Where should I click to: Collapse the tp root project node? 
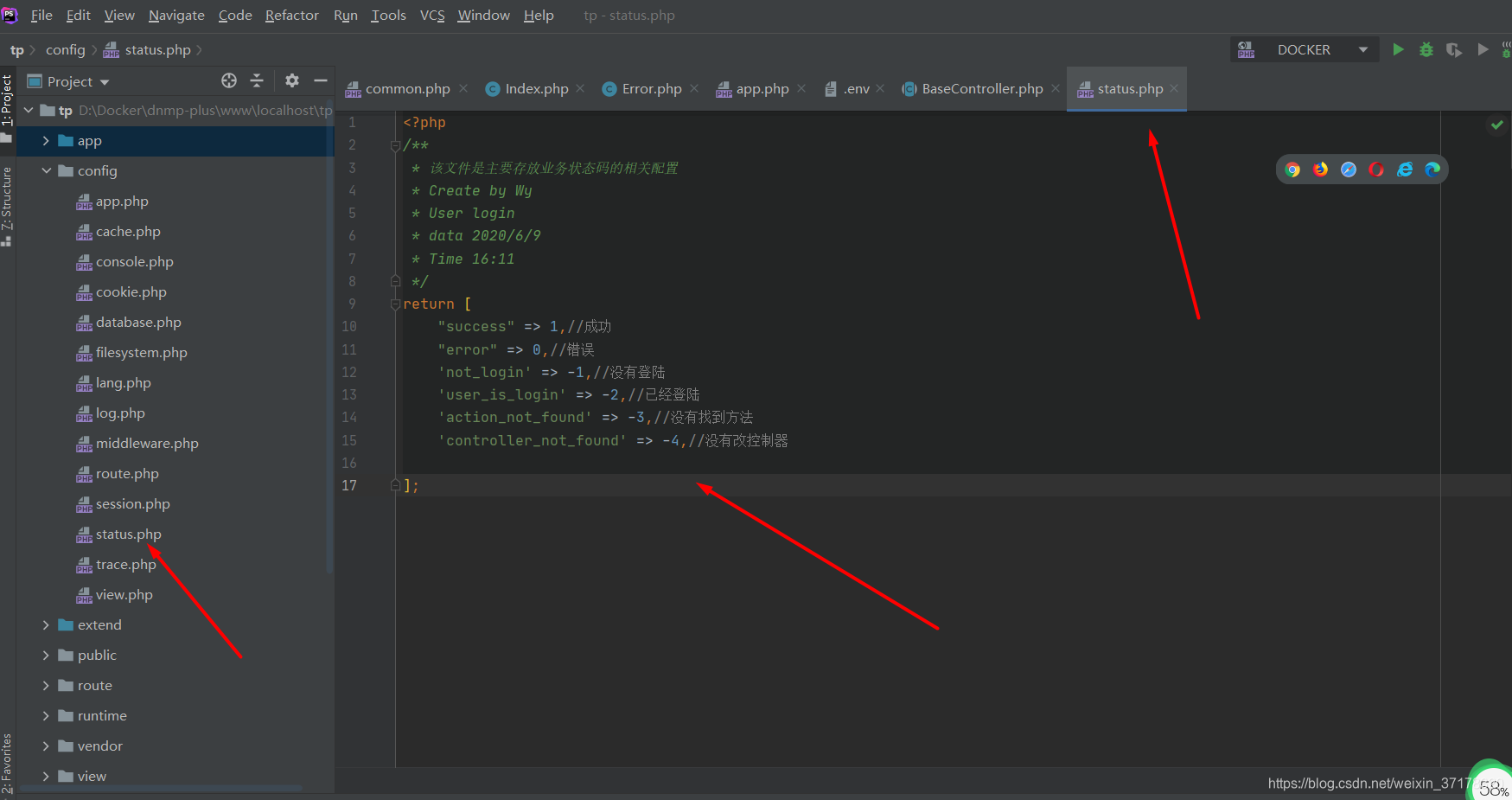(x=29, y=110)
